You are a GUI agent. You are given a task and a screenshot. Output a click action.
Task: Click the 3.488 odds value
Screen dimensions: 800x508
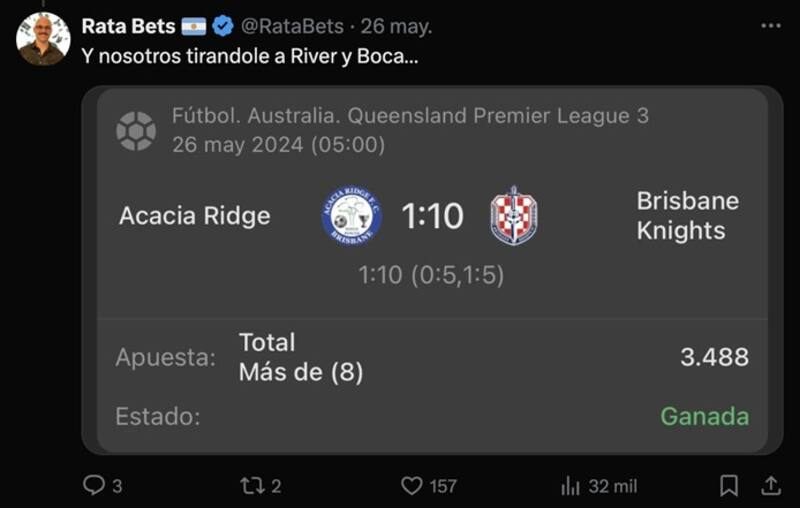(714, 357)
